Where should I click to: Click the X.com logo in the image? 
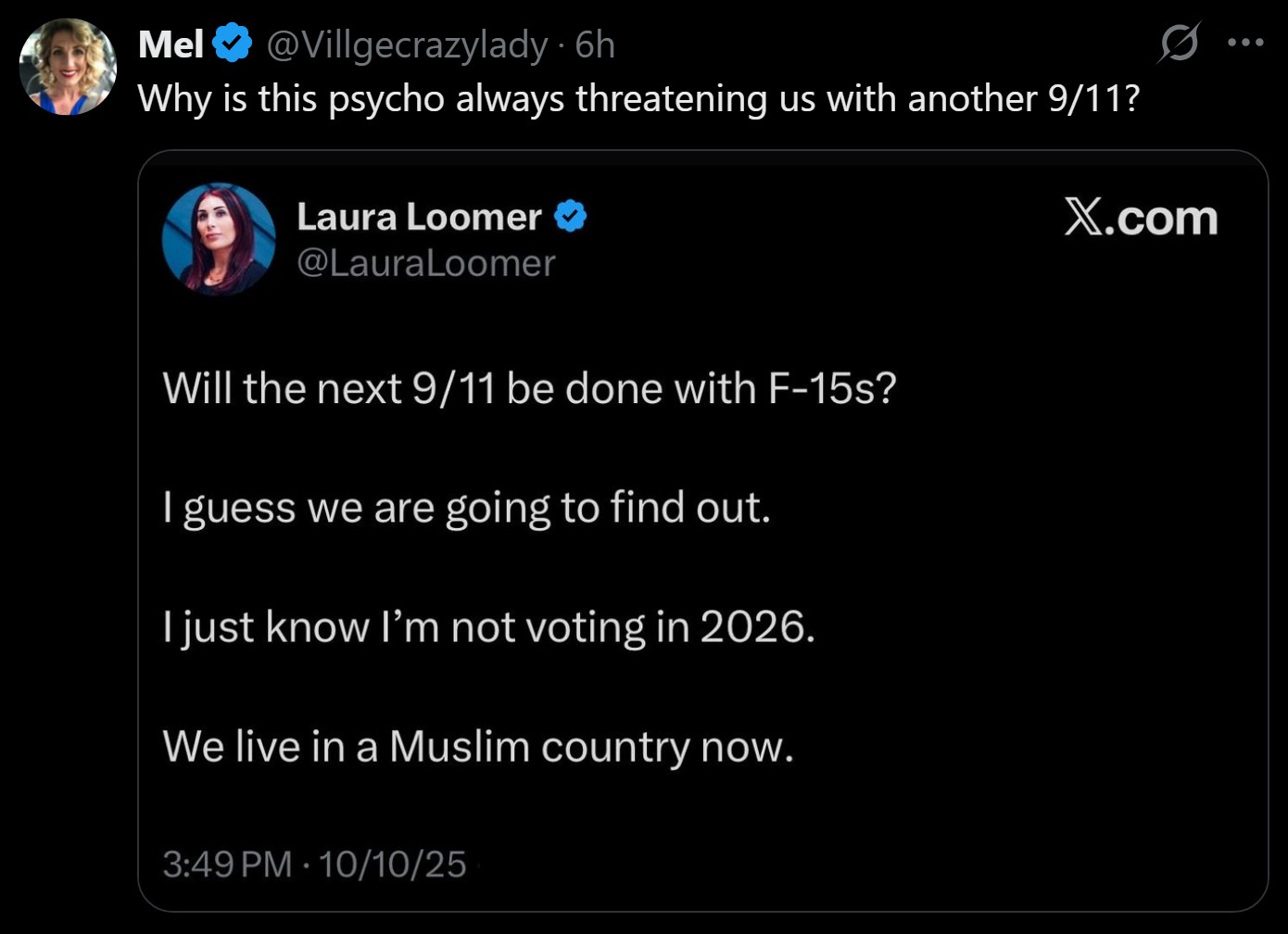pyautogui.click(x=1141, y=218)
